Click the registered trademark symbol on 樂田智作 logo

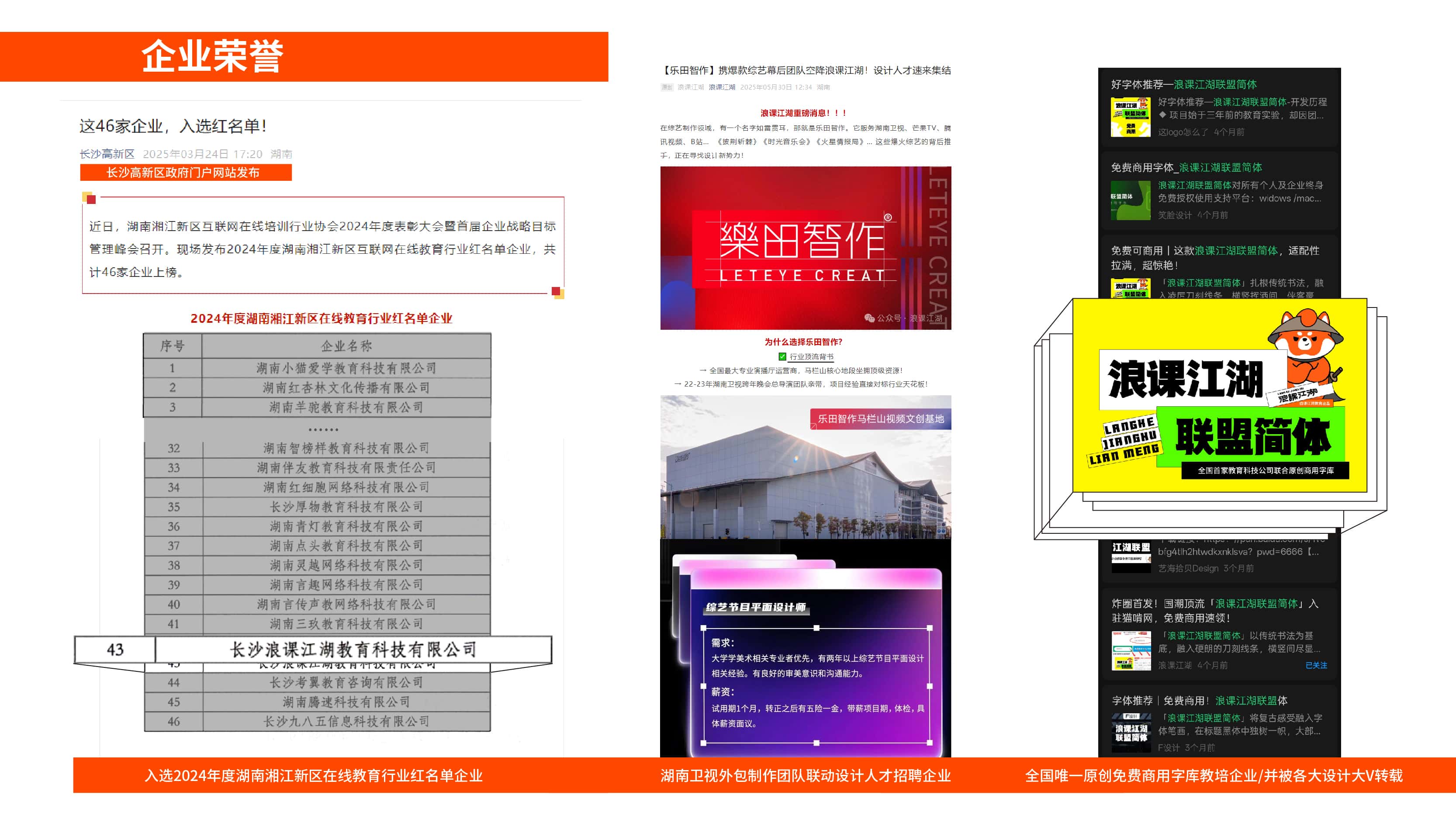[x=887, y=218]
